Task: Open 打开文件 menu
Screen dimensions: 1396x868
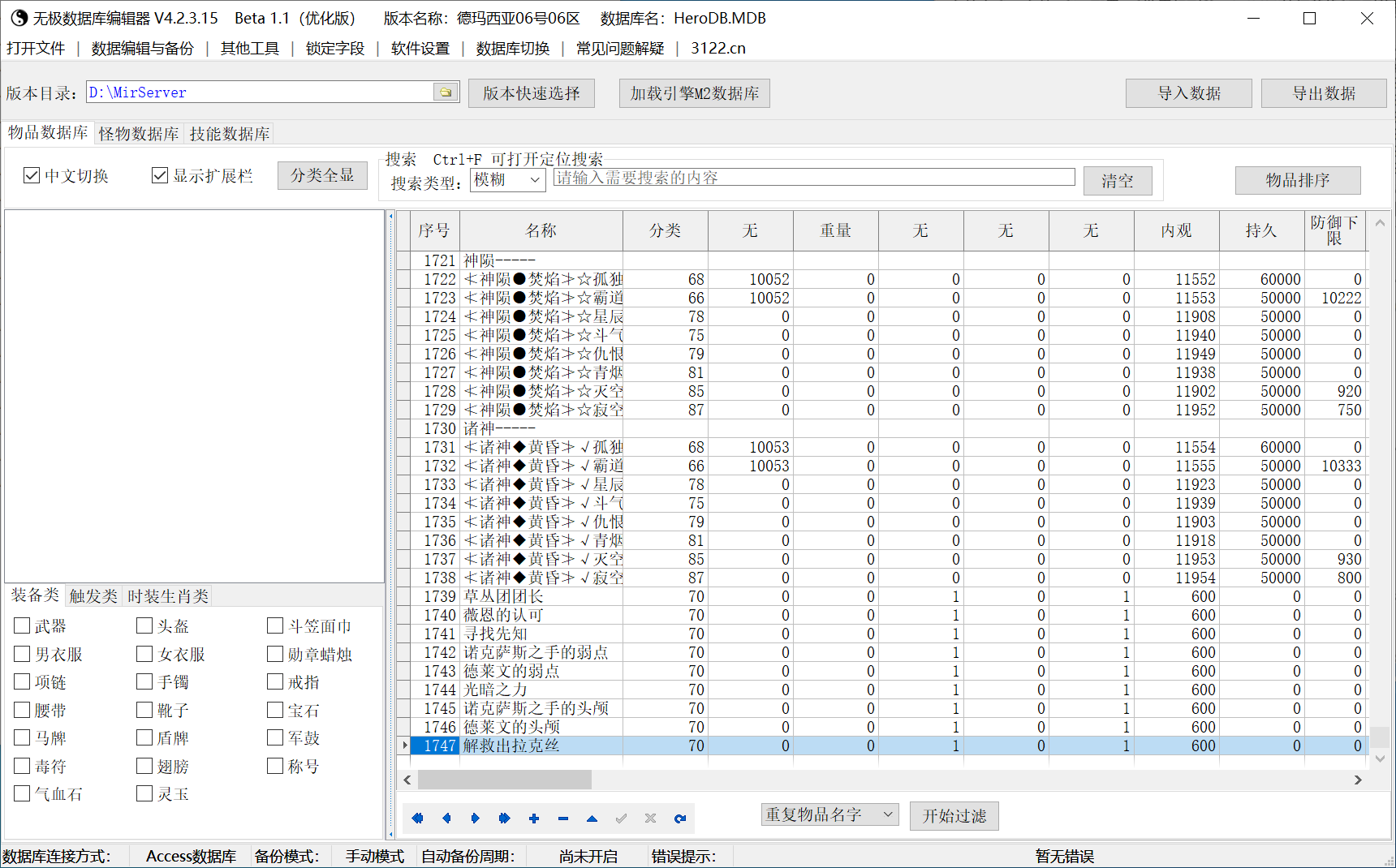Action: pyautogui.click(x=36, y=48)
